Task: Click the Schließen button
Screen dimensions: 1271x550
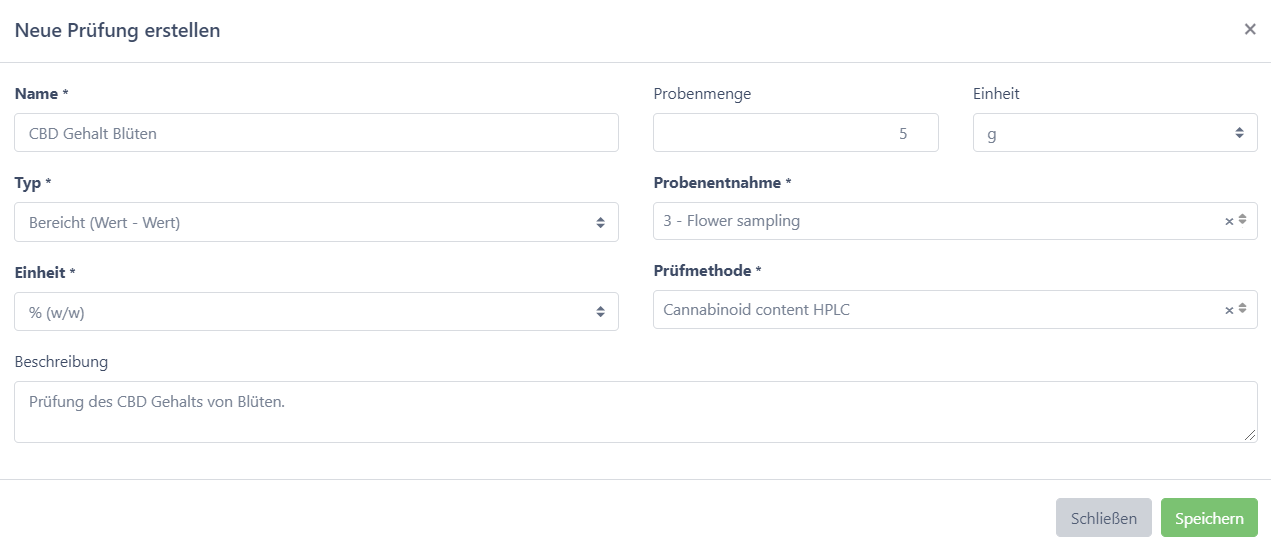Action: tap(1104, 518)
